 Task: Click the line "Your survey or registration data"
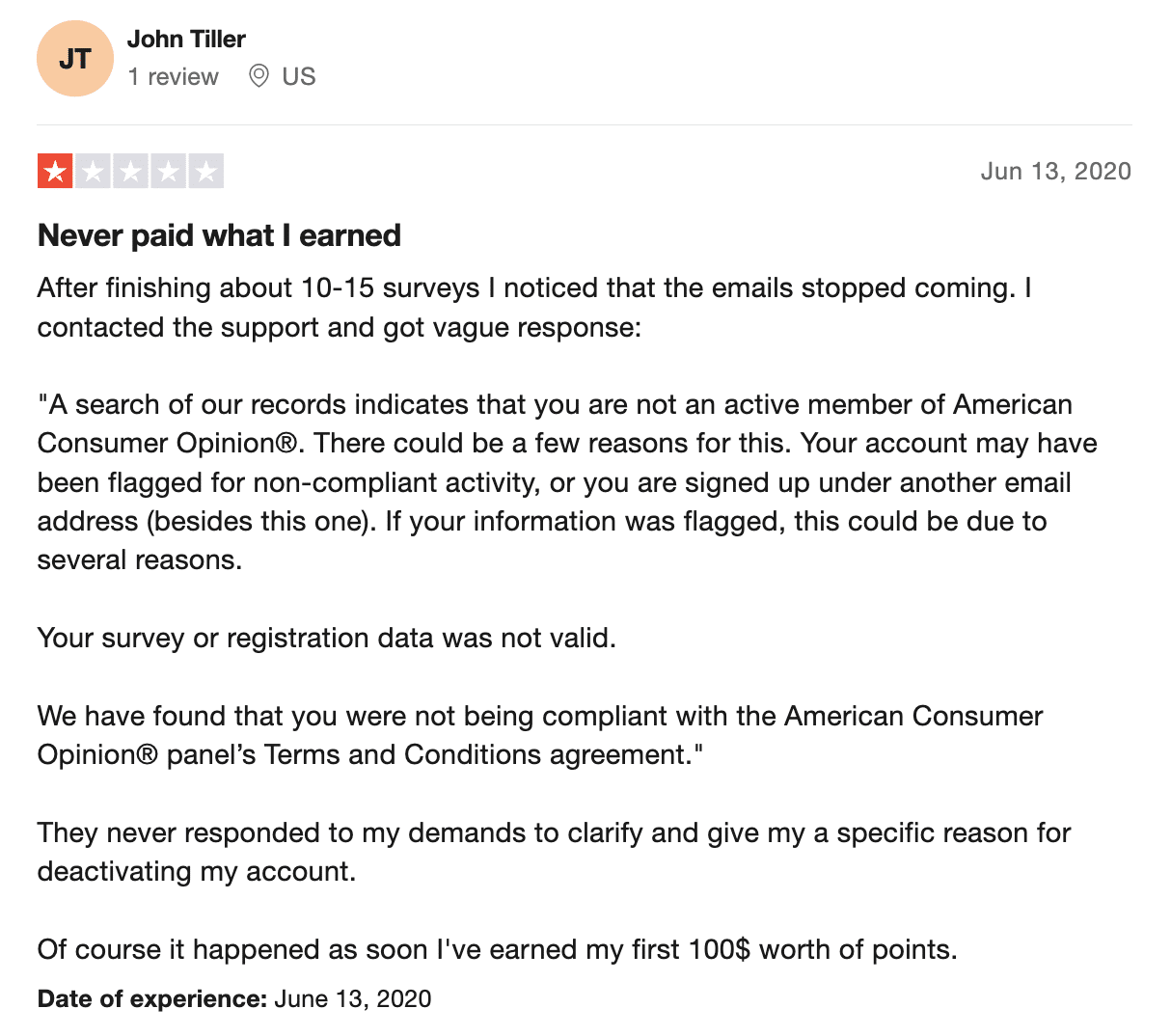coord(326,639)
